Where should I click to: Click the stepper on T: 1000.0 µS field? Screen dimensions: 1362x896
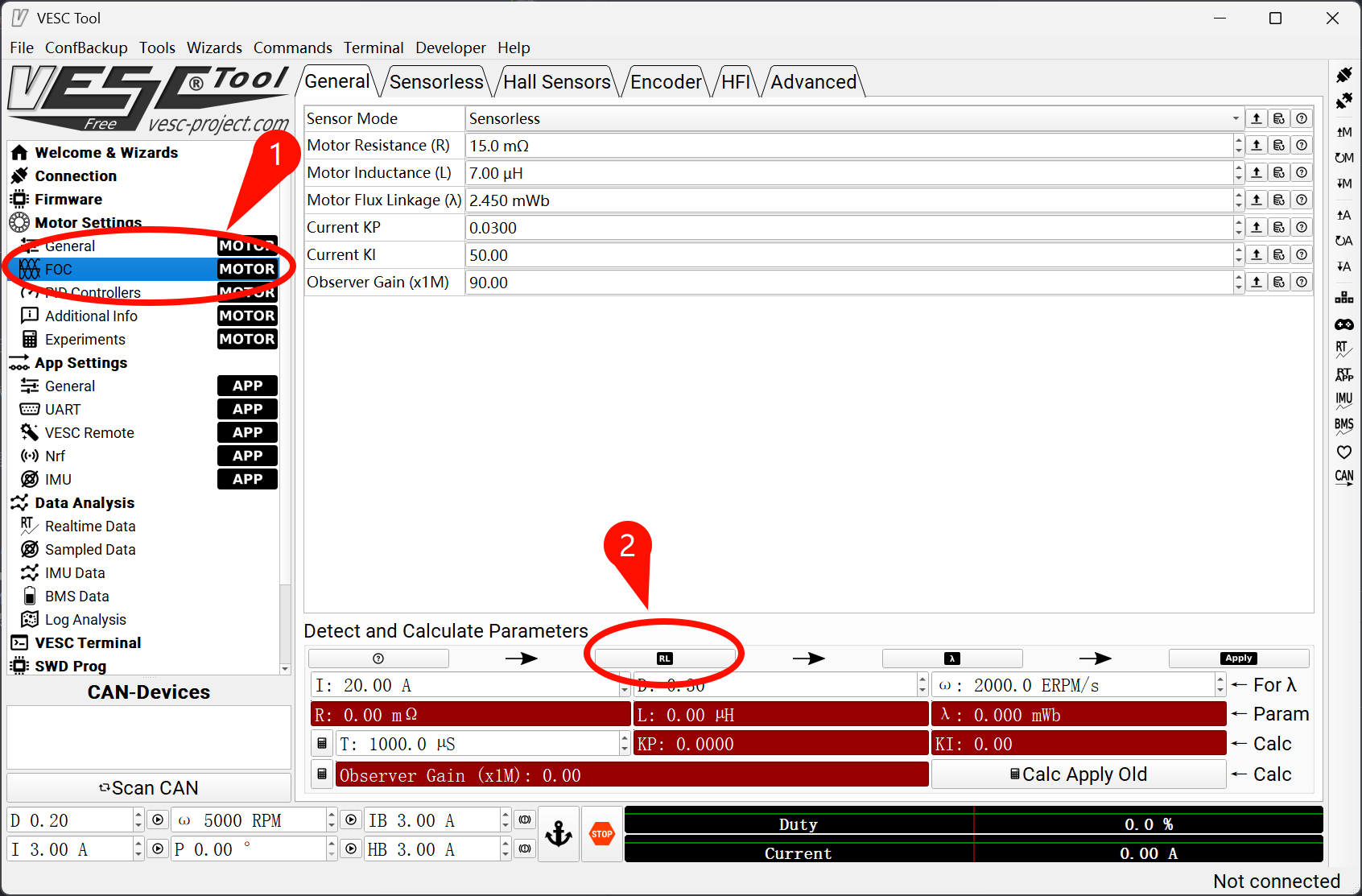(x=625, y=744)
